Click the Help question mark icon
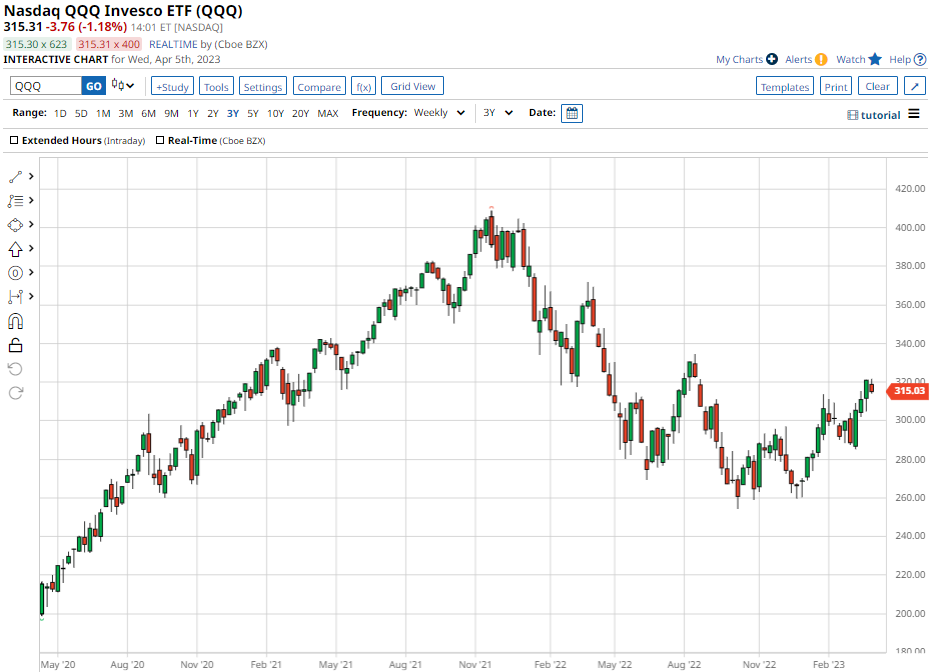 tap(920, 59)
